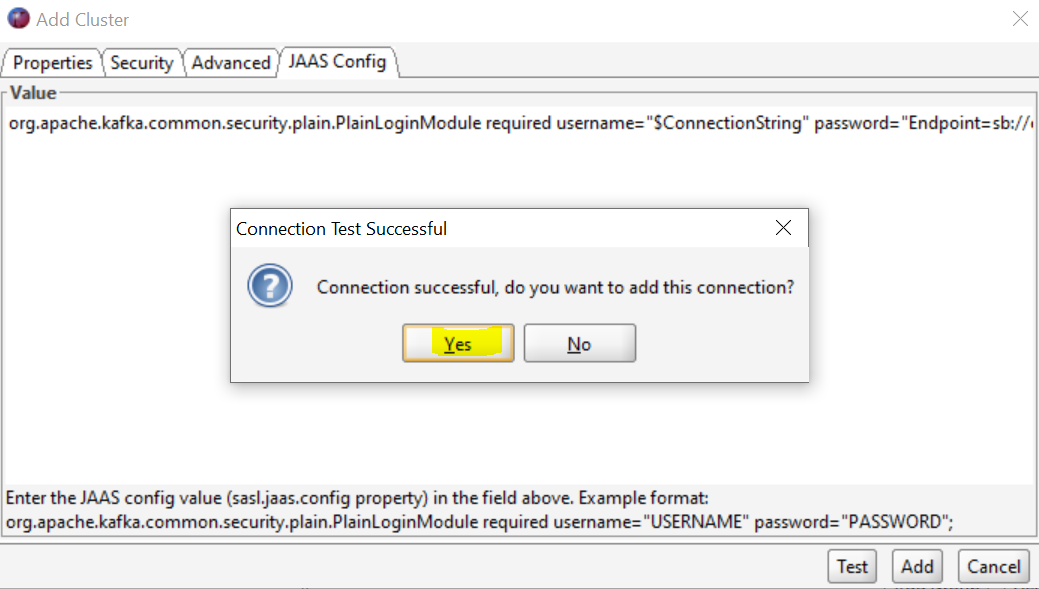Click the blue question mark dialog icon
Screen dimensions: 1039x589
(x=269, y=287)
